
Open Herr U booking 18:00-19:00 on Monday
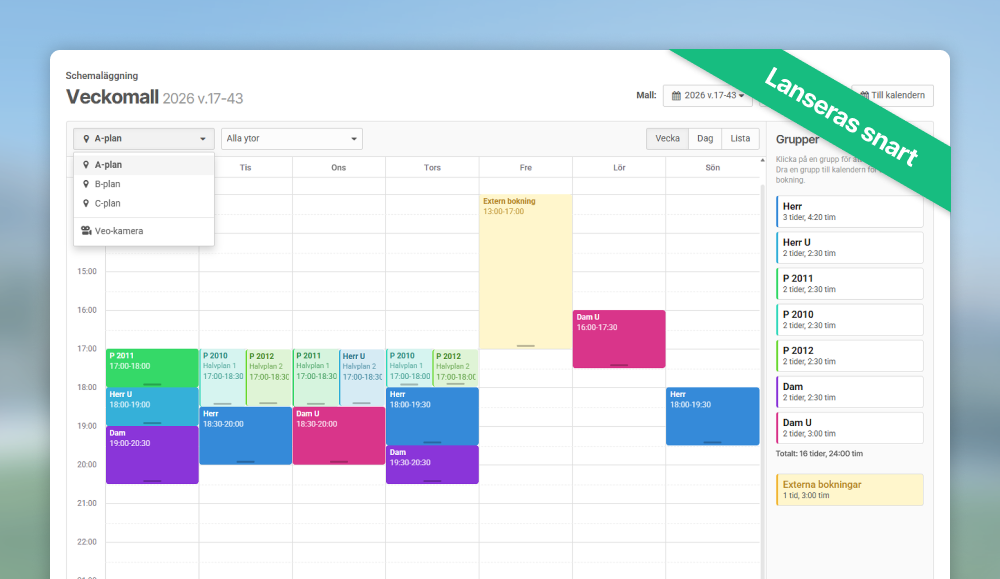coord(152,406)
